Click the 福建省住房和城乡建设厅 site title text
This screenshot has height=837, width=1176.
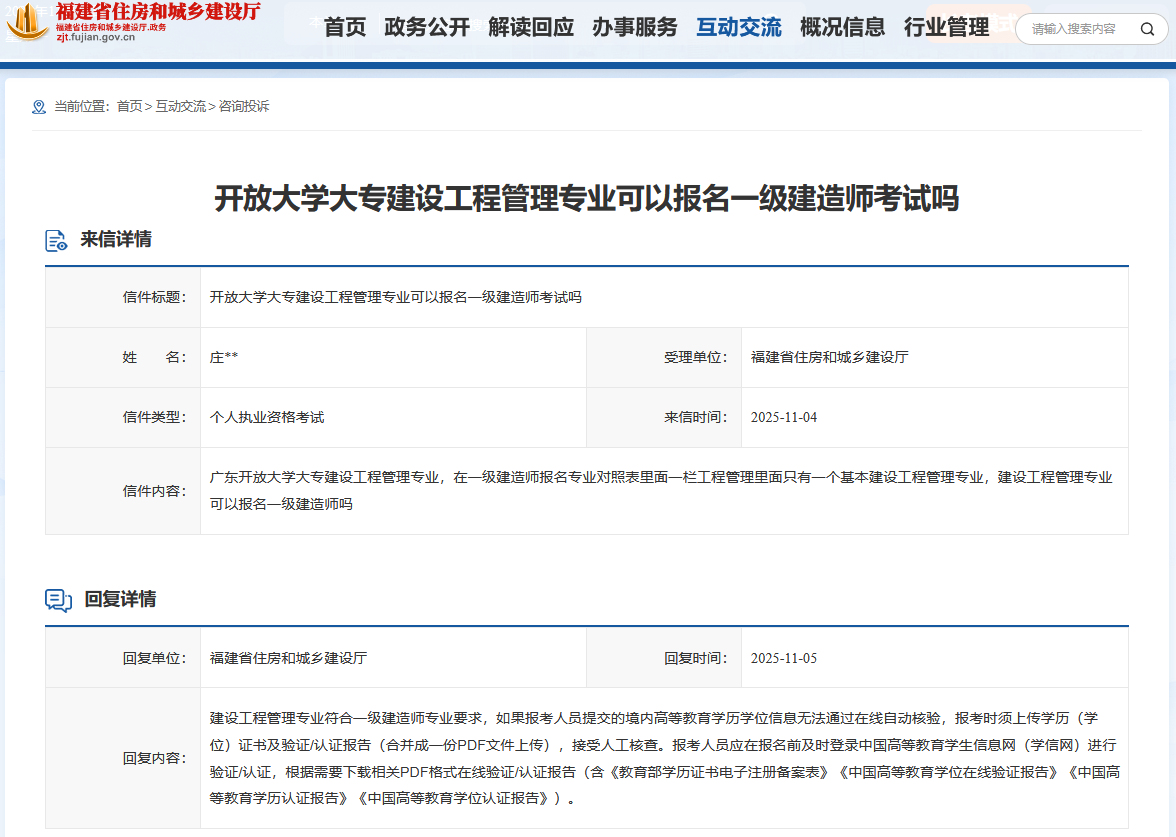click(158, 12)
